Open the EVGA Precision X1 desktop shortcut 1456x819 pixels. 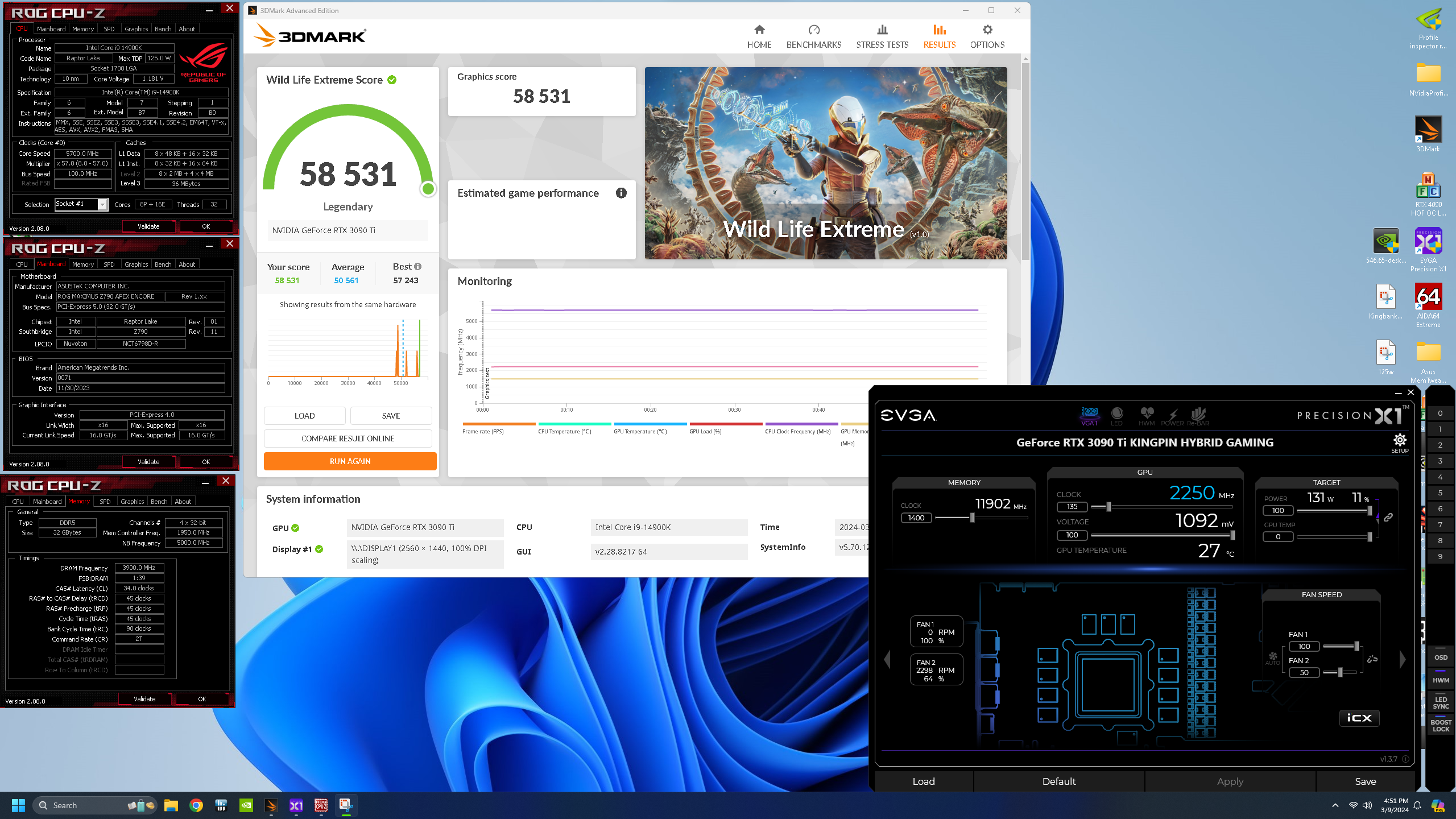(x=1428, y=250)
